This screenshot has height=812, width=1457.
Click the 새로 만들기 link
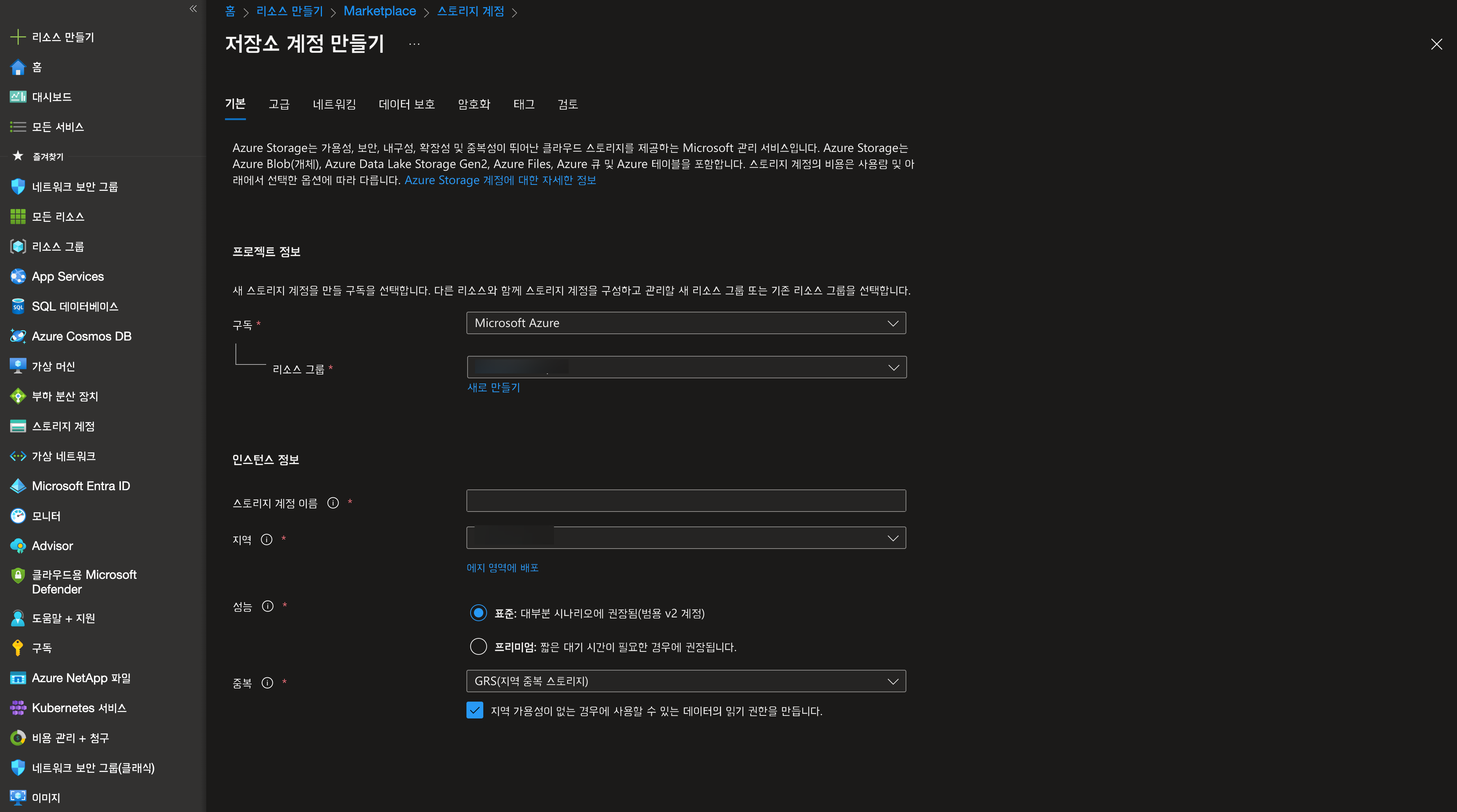494,387
